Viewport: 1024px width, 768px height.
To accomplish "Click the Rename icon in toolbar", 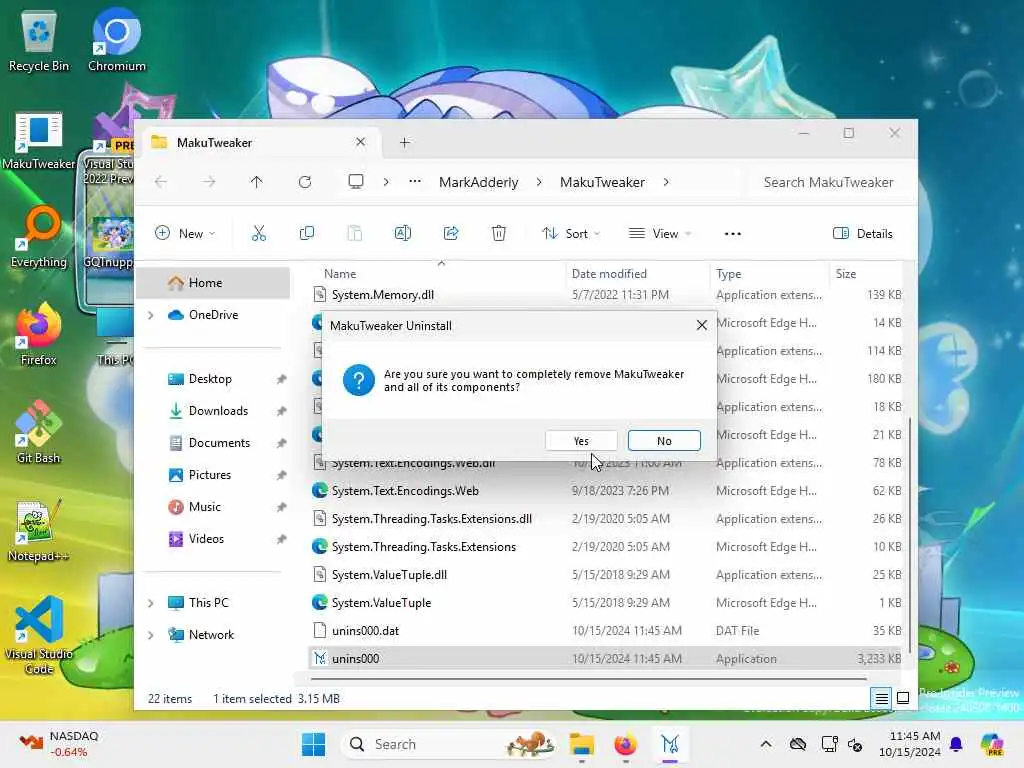I will (x=402, y=233).
